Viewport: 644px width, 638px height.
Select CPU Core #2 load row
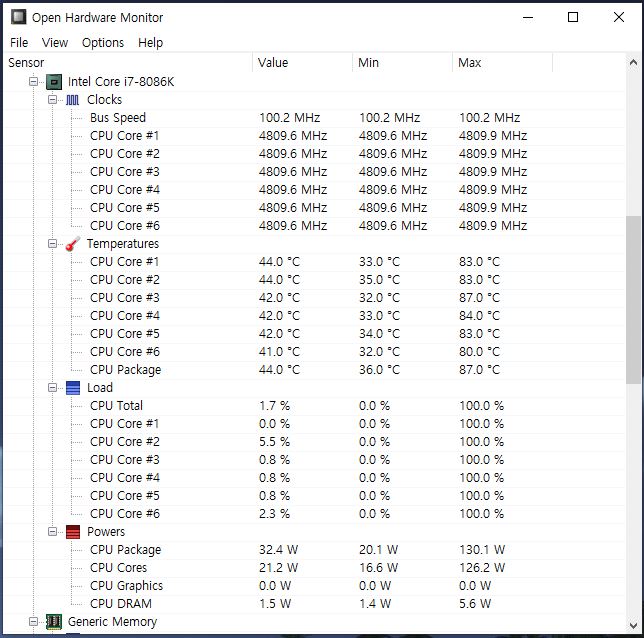point(315,442)
